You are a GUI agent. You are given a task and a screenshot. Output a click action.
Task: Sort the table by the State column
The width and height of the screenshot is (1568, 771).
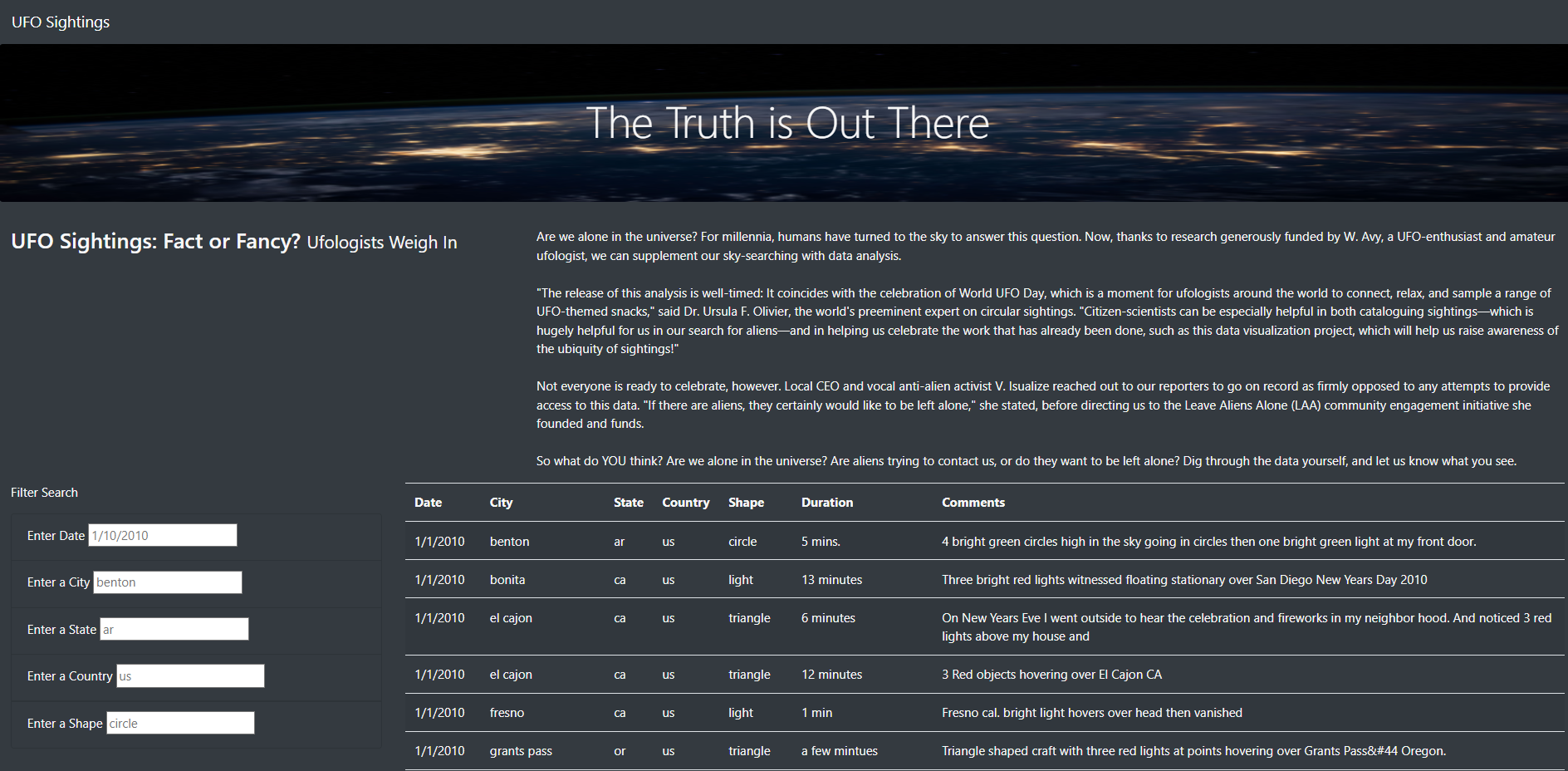coord(628,503)
